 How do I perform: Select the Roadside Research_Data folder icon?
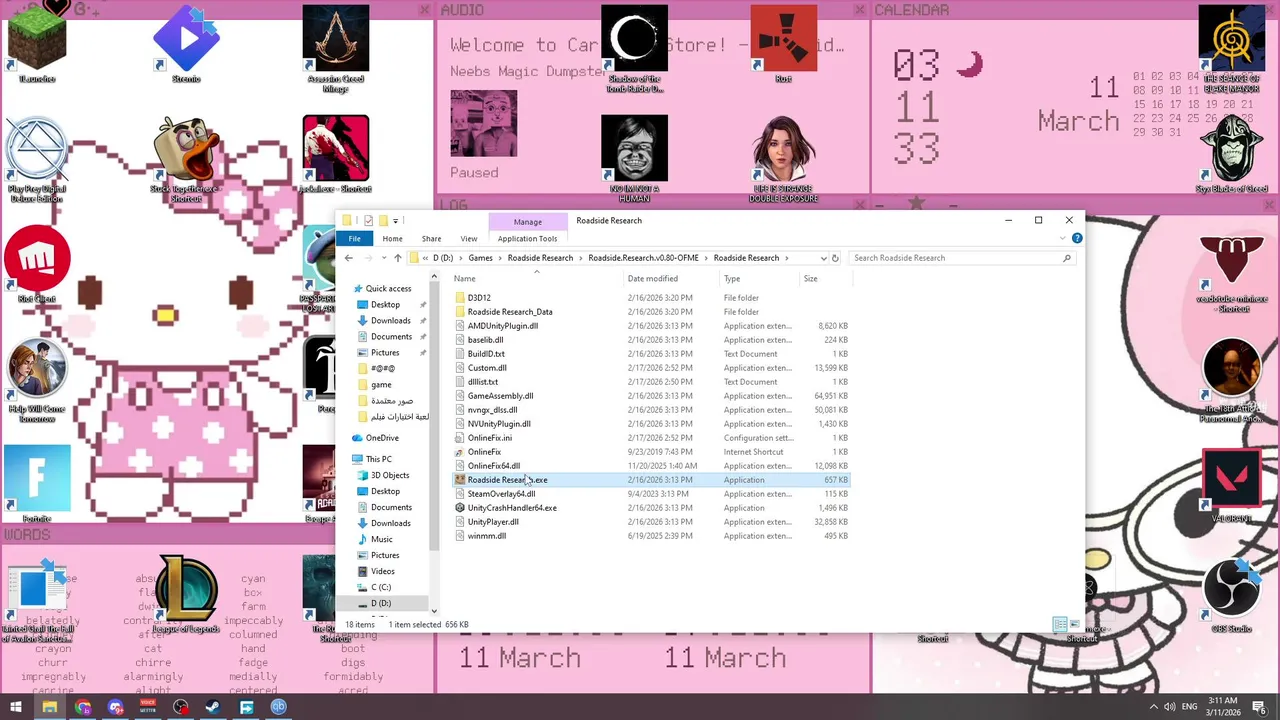point(460,312)
